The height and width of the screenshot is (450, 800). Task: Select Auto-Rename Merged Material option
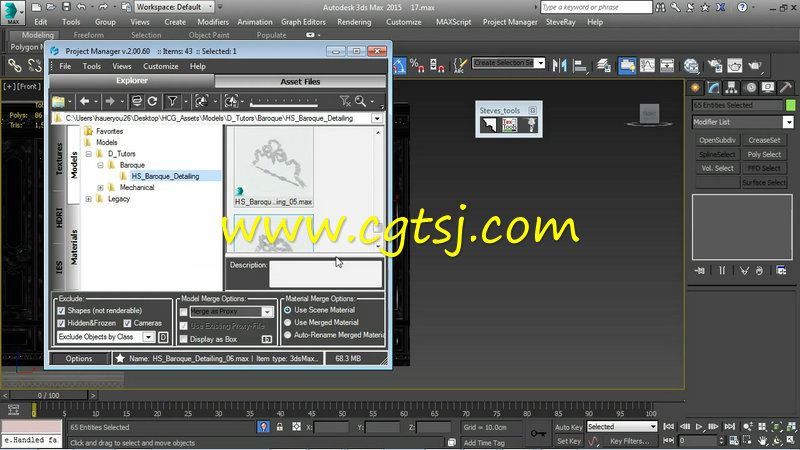288,335
